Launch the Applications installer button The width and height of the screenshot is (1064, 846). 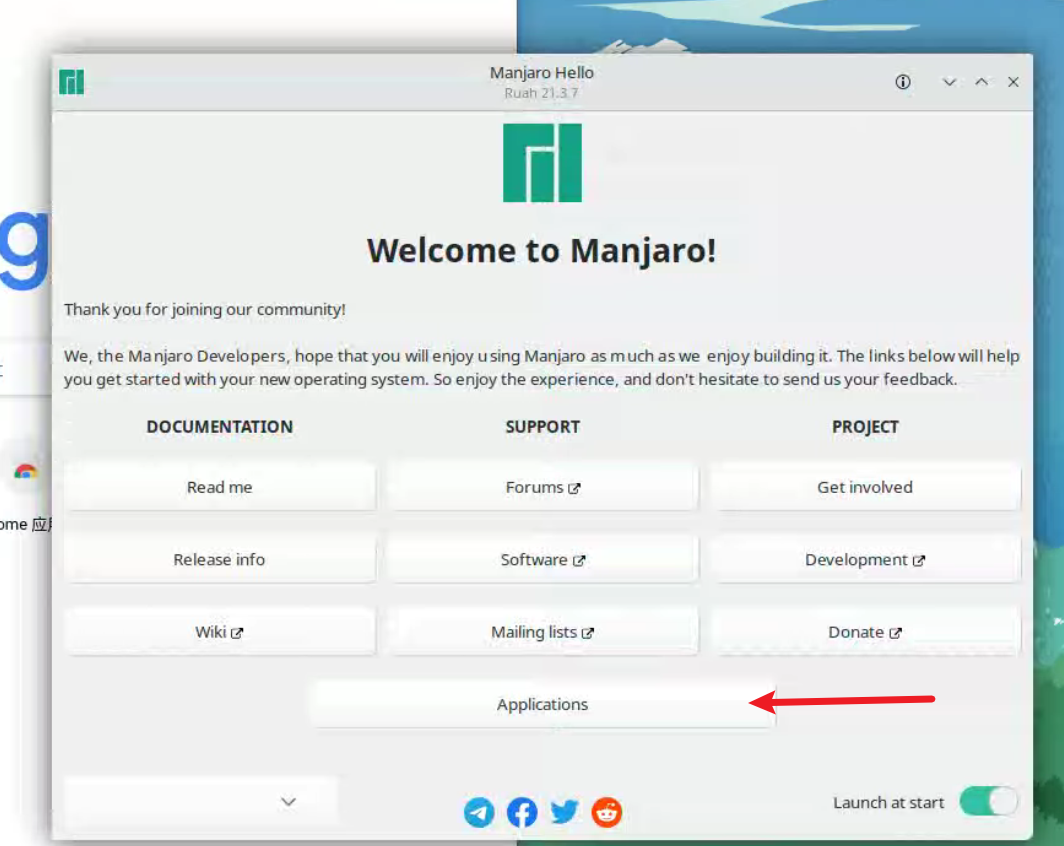pos(542,704)
